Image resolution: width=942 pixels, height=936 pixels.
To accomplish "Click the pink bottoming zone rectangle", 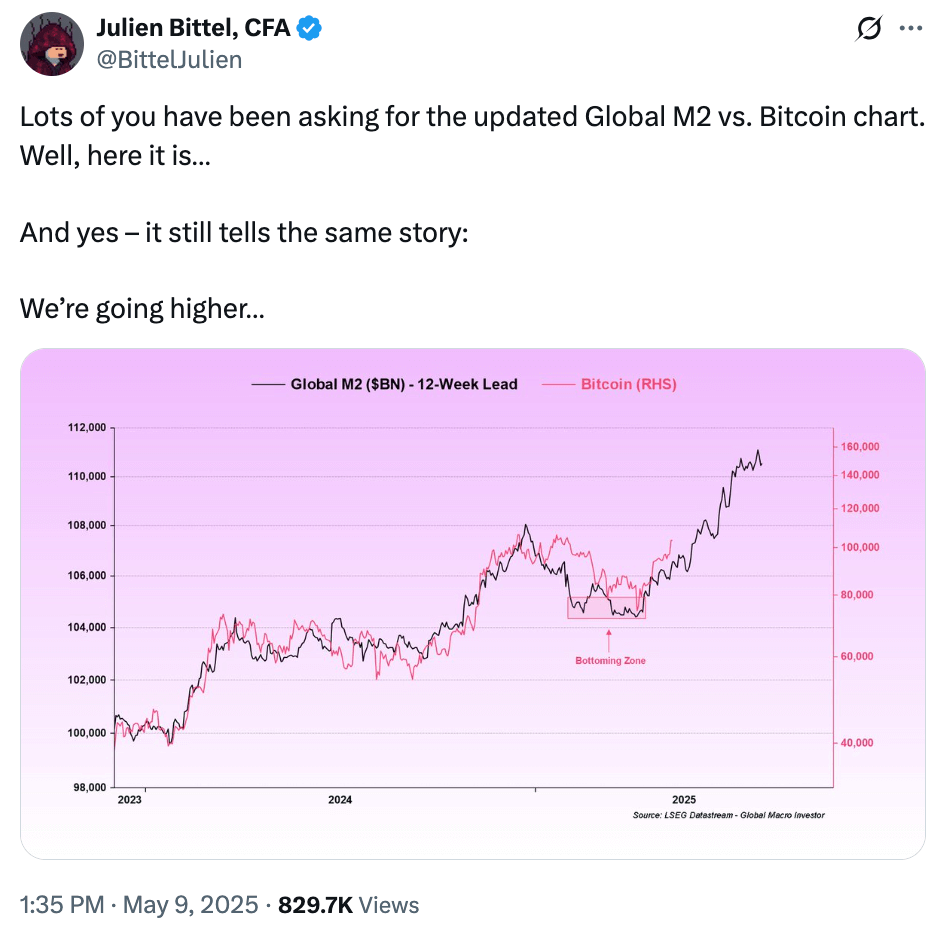I will coord(608,608).
